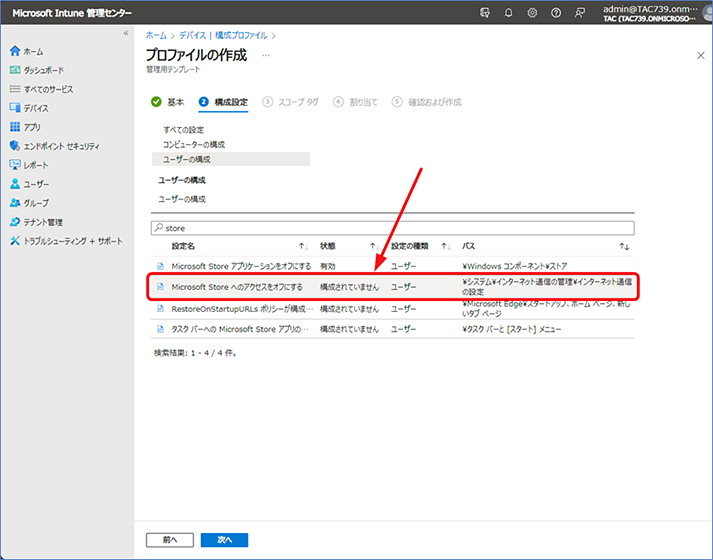
Task: Click the 次へ button
Action: pyautogui.click(x=224, y=540)
